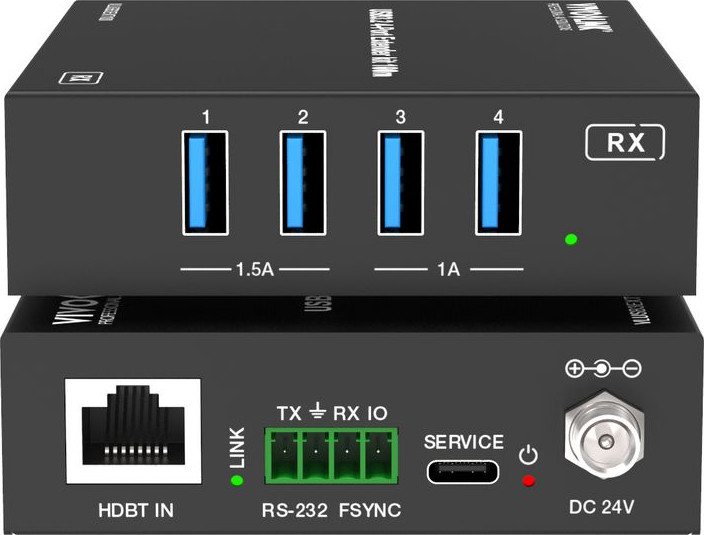704x535 pixels.
Task: Click the 1.5A current label
Action: (255, 269)
